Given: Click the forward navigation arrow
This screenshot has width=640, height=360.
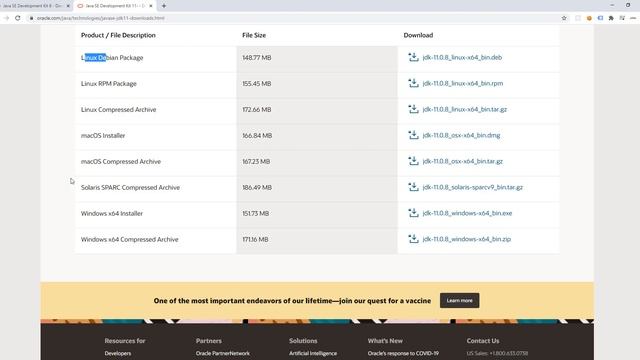Looking at the screenshot, I should [x=6, y=18].
